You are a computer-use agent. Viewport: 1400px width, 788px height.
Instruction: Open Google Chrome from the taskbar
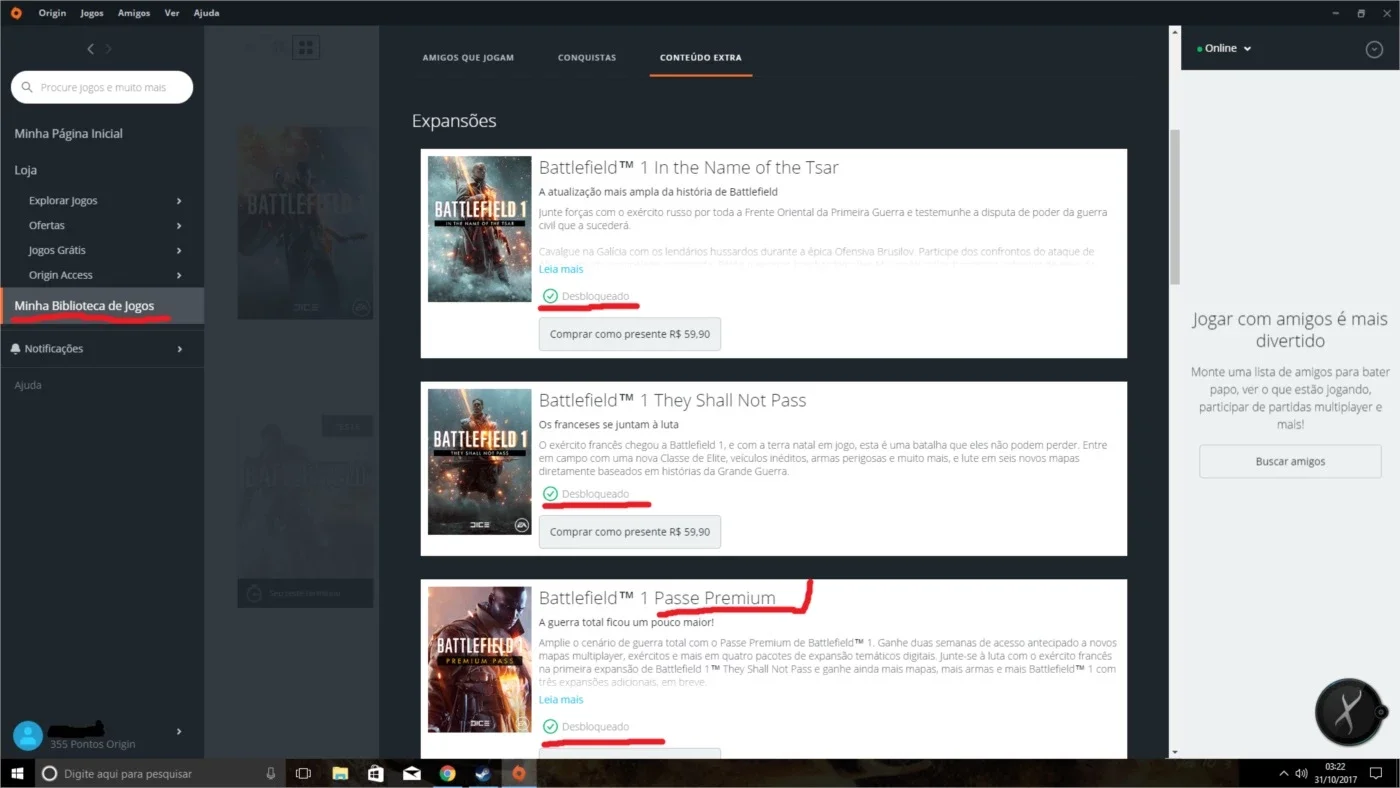(447, 773)
